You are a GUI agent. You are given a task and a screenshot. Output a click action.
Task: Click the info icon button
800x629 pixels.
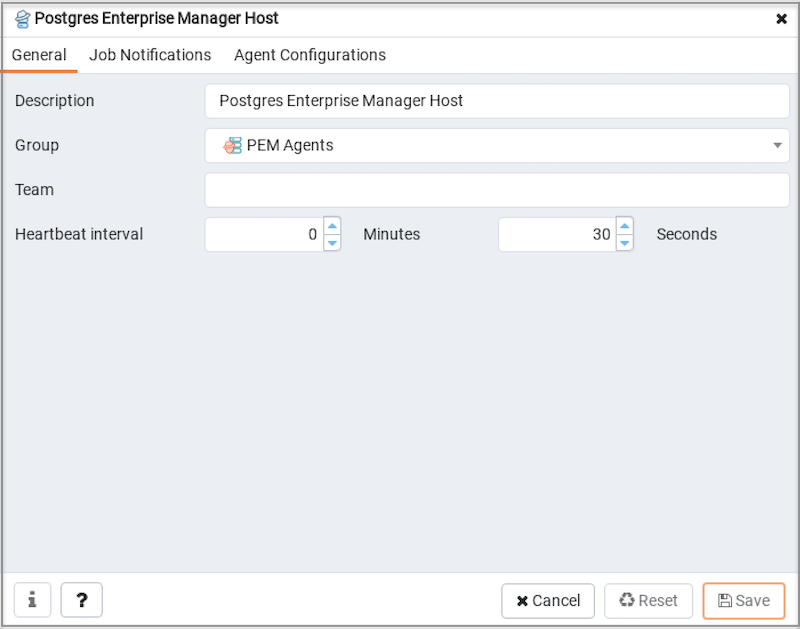pyautogui.click(x=32, y=600)
